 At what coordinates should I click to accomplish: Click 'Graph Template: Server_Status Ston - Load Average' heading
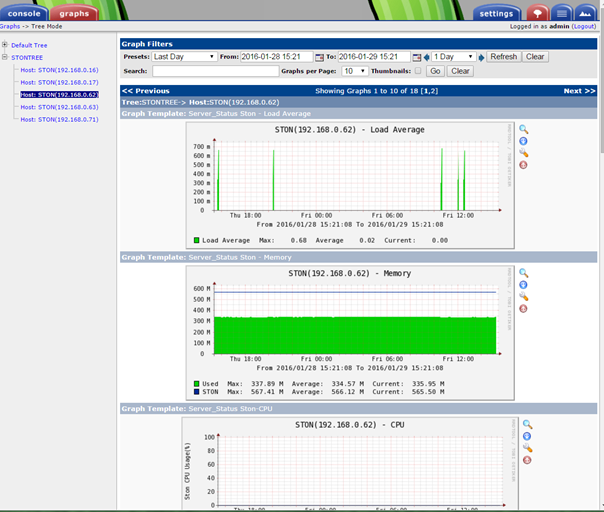coord(216,113)
